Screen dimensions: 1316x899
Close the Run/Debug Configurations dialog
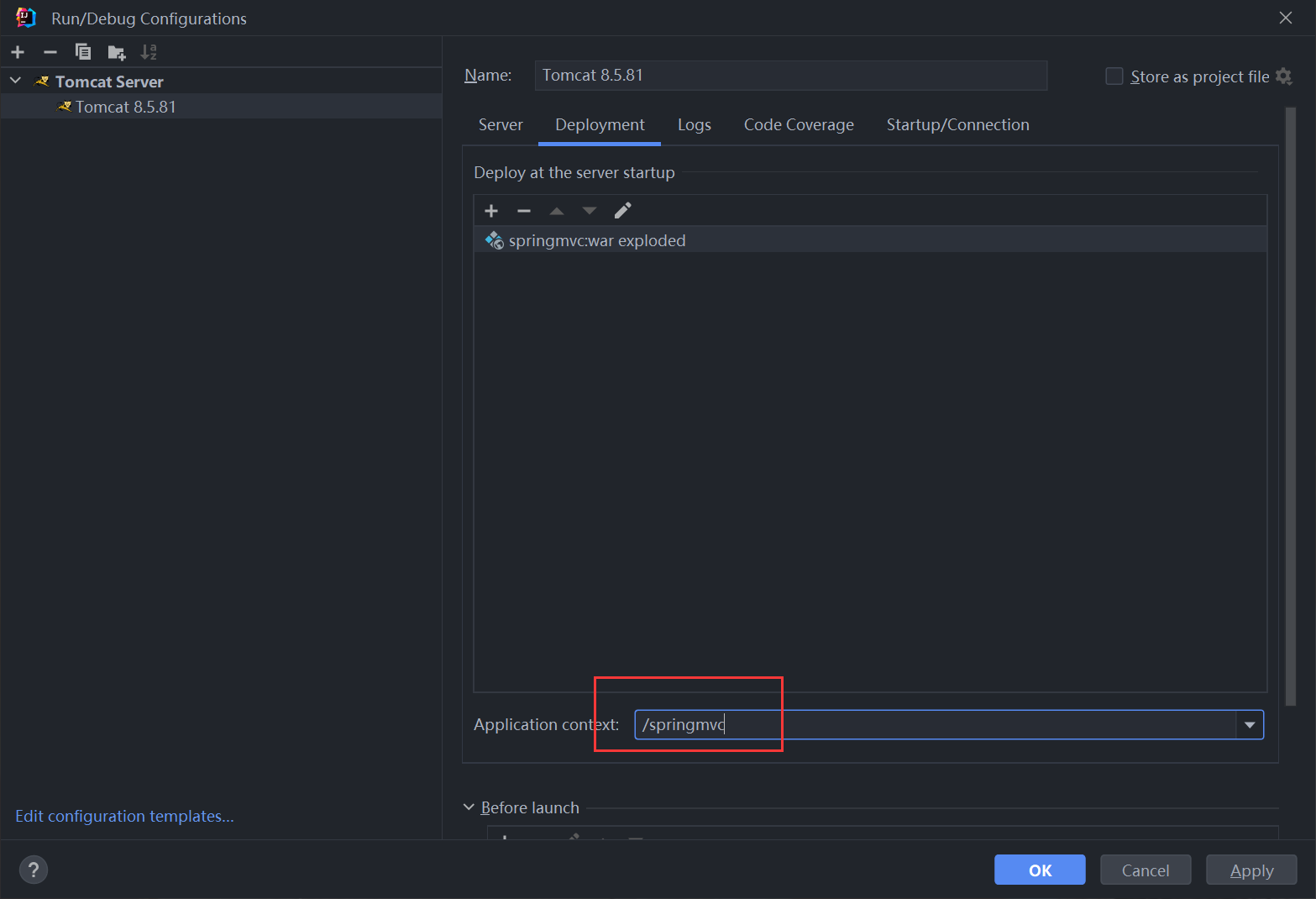click(x=1286, y=18)
